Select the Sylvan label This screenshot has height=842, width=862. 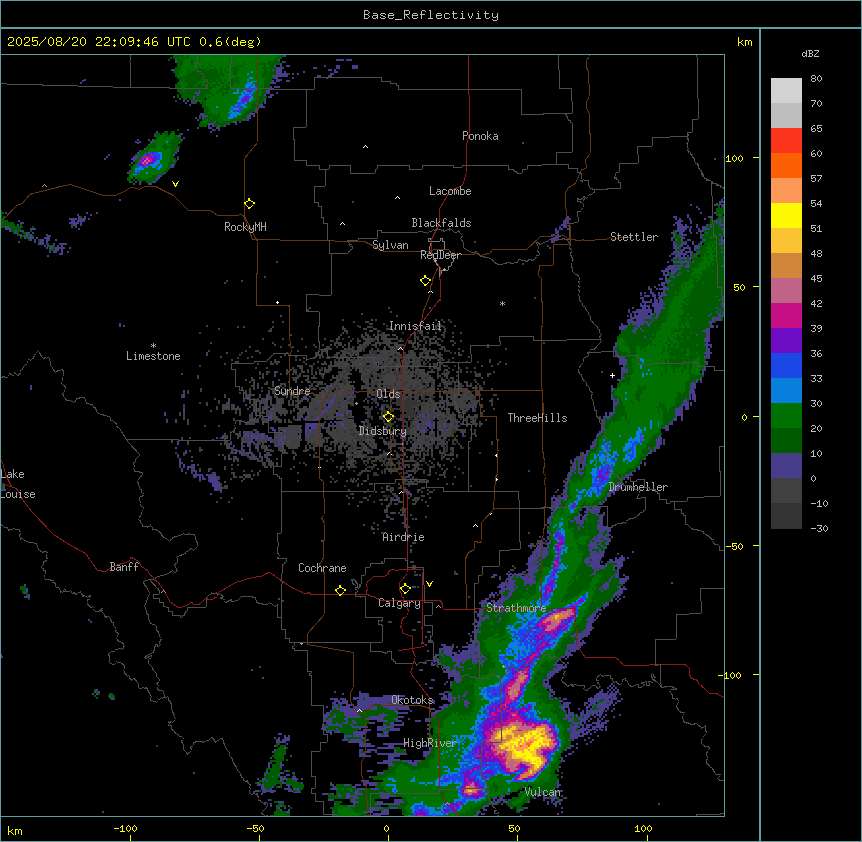point(390,245)
